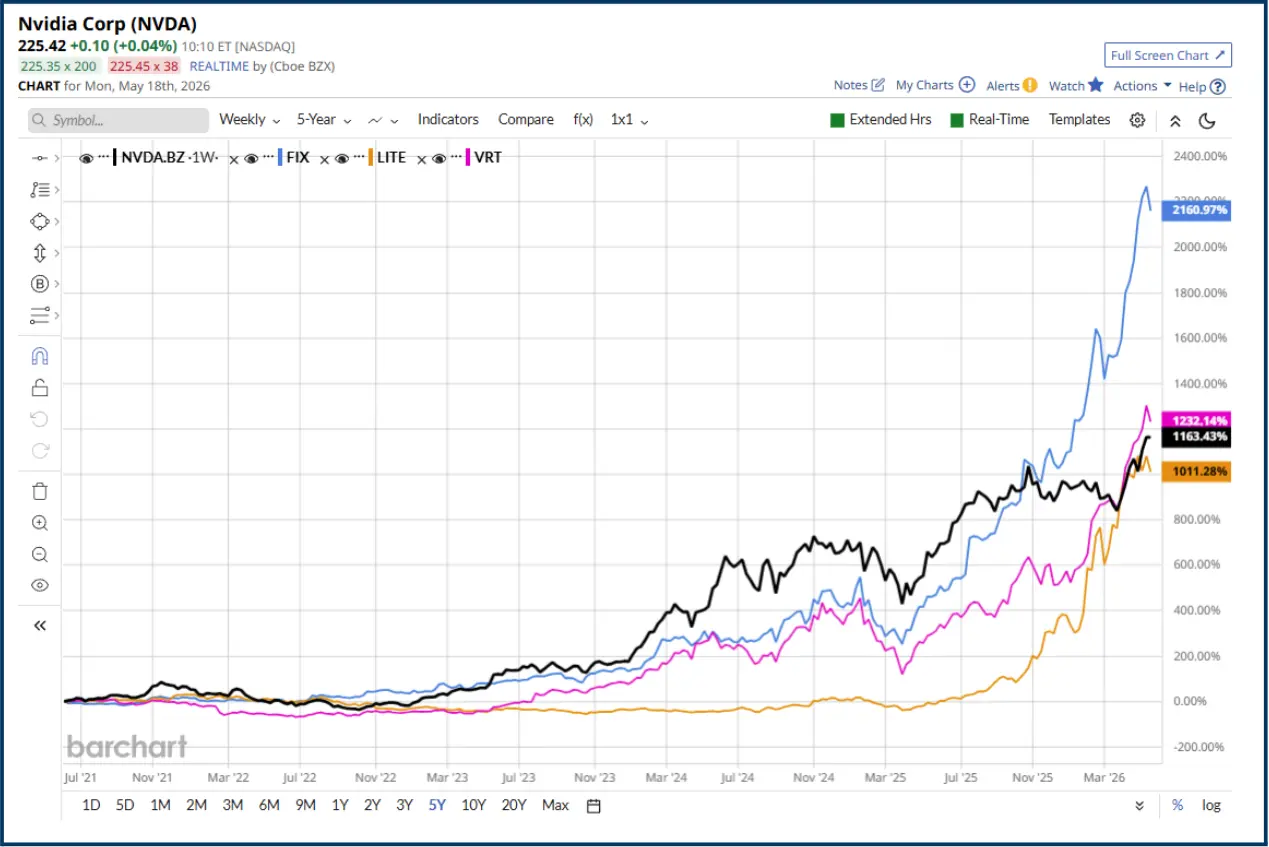Hide LITE series with eye icon
This screenshot has width=1269, height=847.
tap(342, 158)
